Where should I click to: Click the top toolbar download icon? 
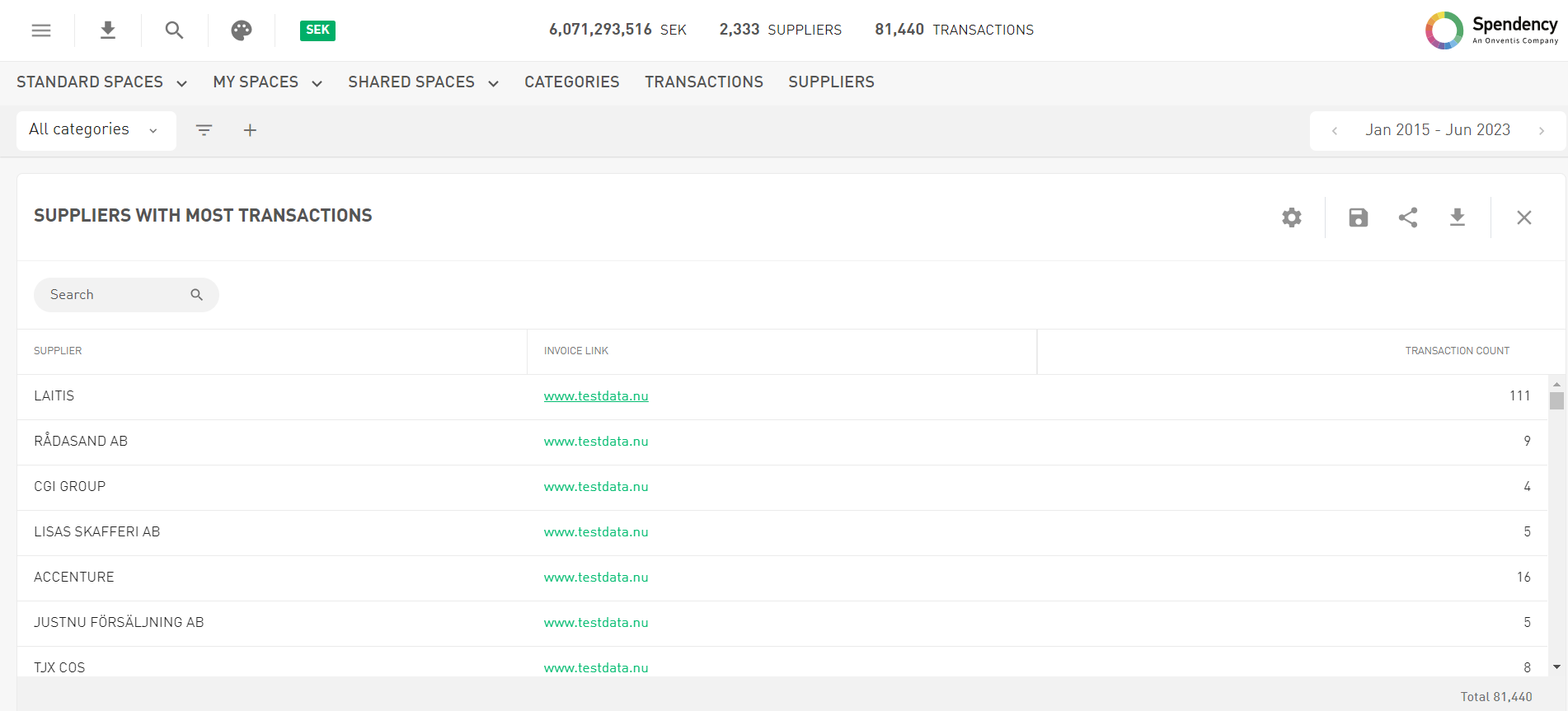click(108, 30)
